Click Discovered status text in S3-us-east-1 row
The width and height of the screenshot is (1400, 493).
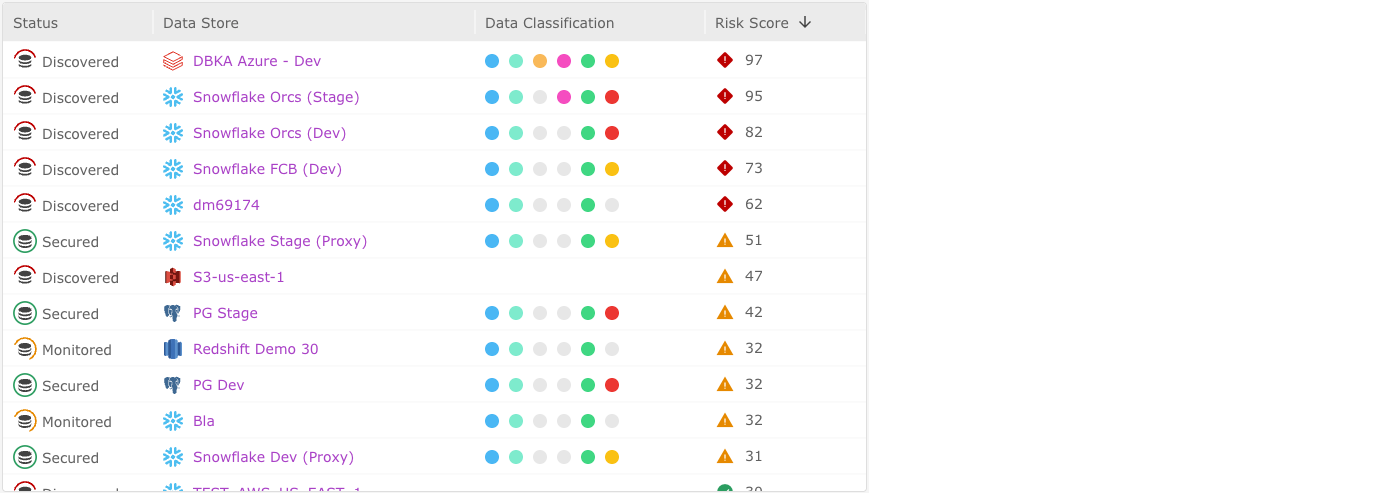80,278
